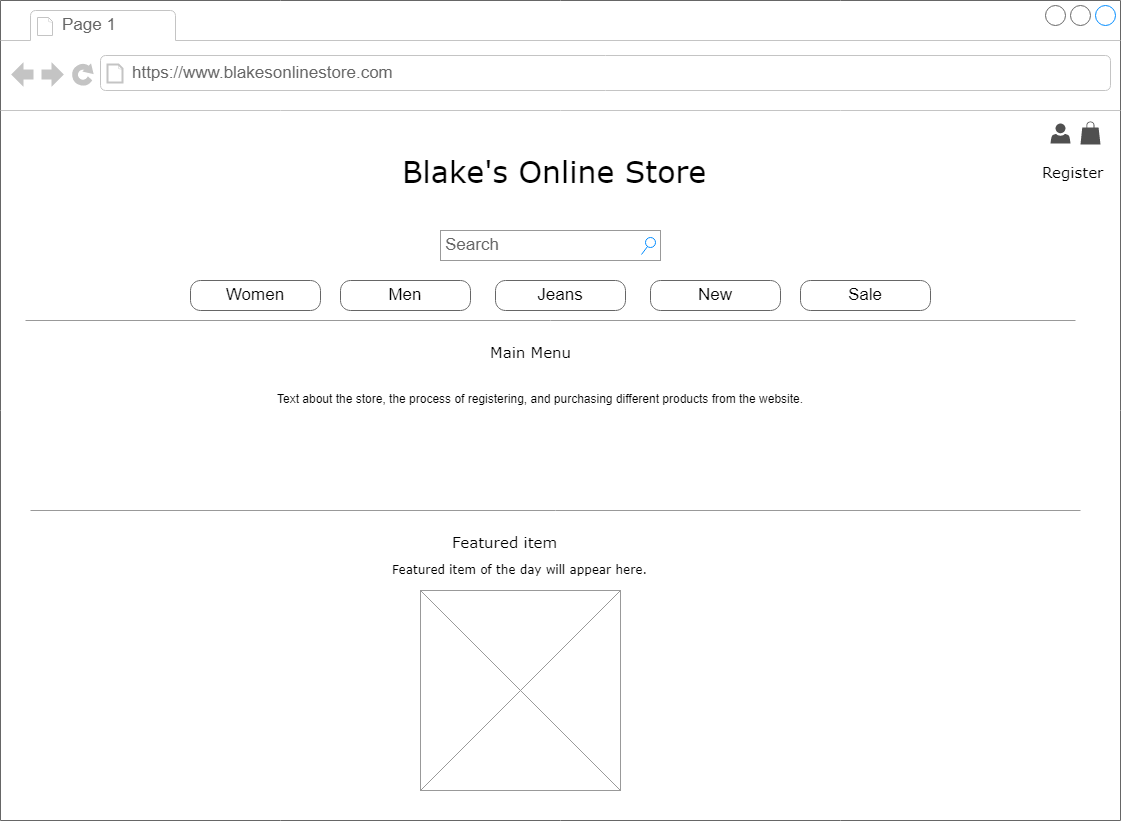Click the page refresh icon
The image size is (1121, 821).
(82, 73)
